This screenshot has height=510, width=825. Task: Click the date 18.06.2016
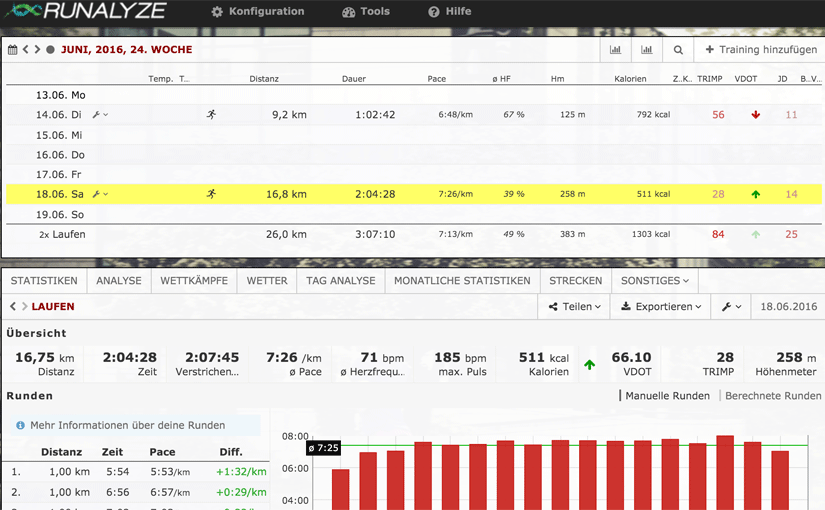pos(789,306)
